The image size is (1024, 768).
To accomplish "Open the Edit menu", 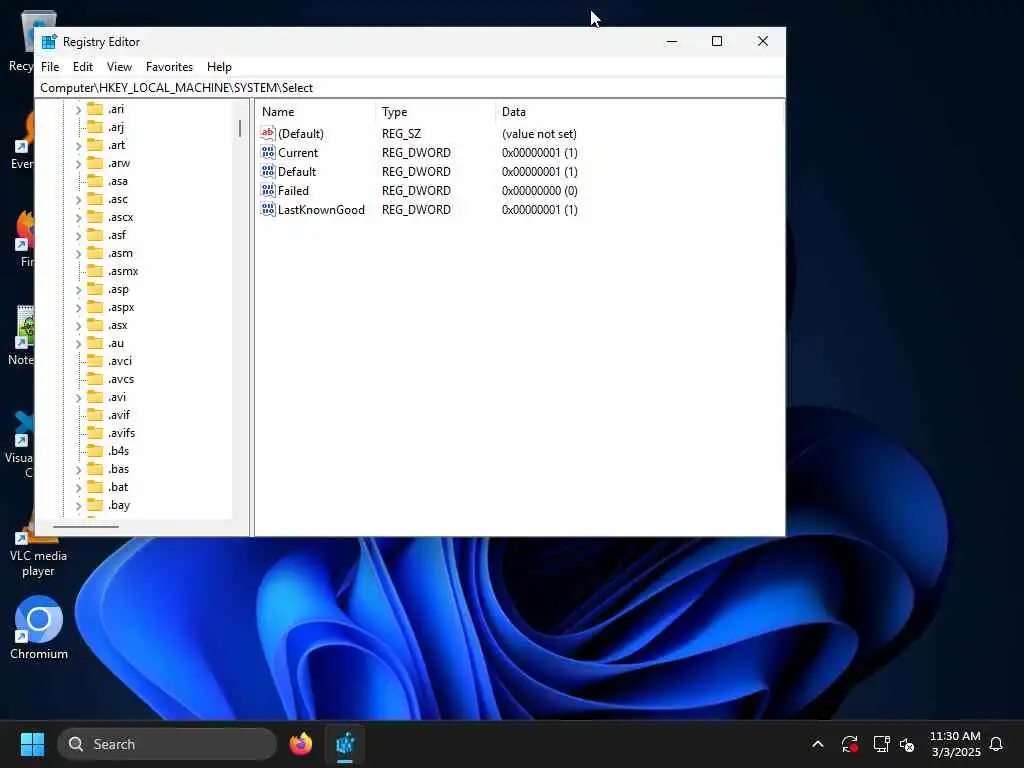I will click(x=82, y=67).
